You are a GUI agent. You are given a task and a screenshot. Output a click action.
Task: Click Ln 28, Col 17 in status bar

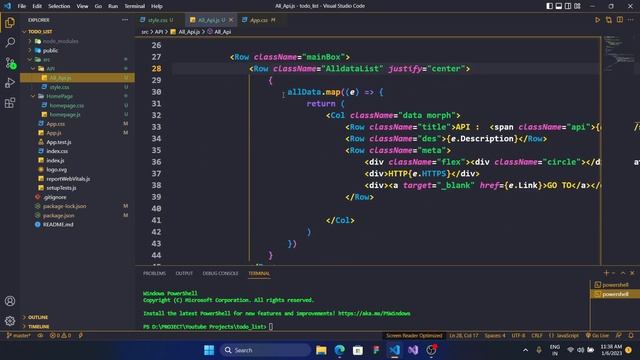tap(464, 336)
